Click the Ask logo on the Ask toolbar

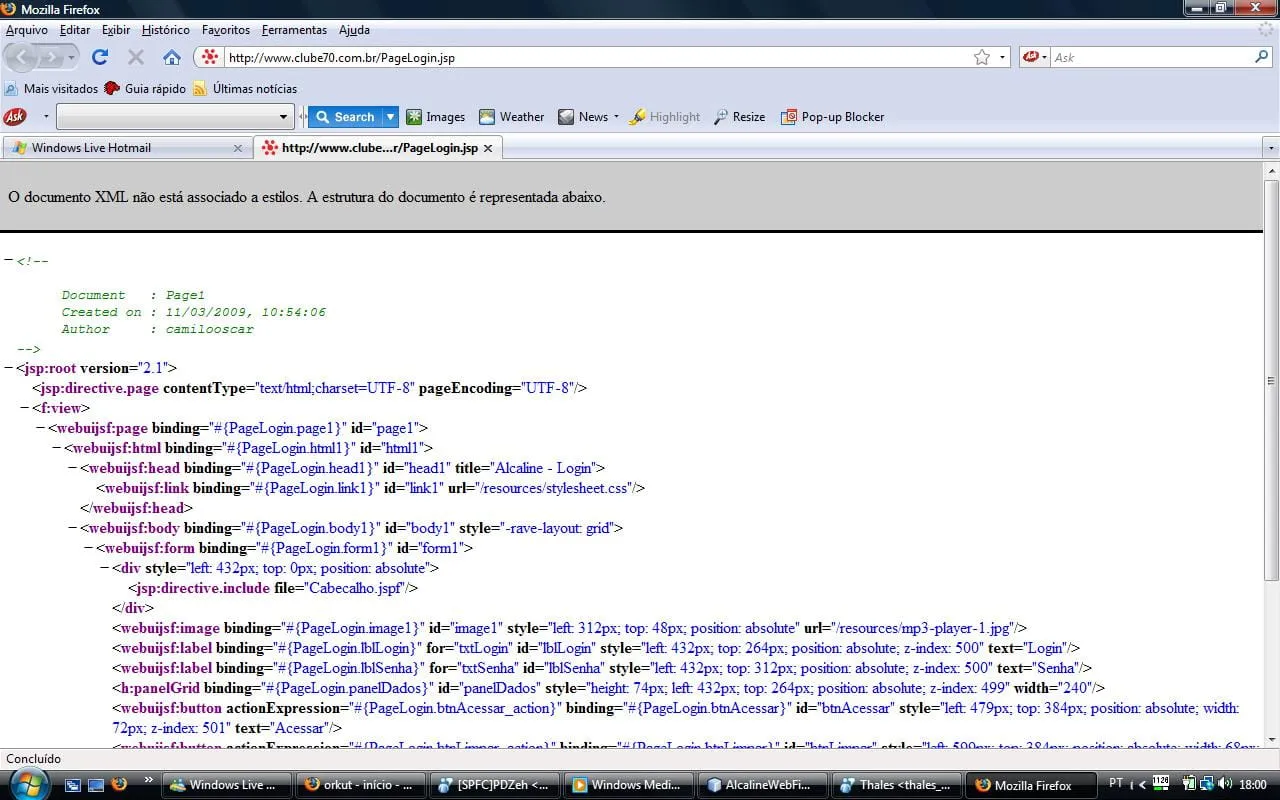(15, 117)
